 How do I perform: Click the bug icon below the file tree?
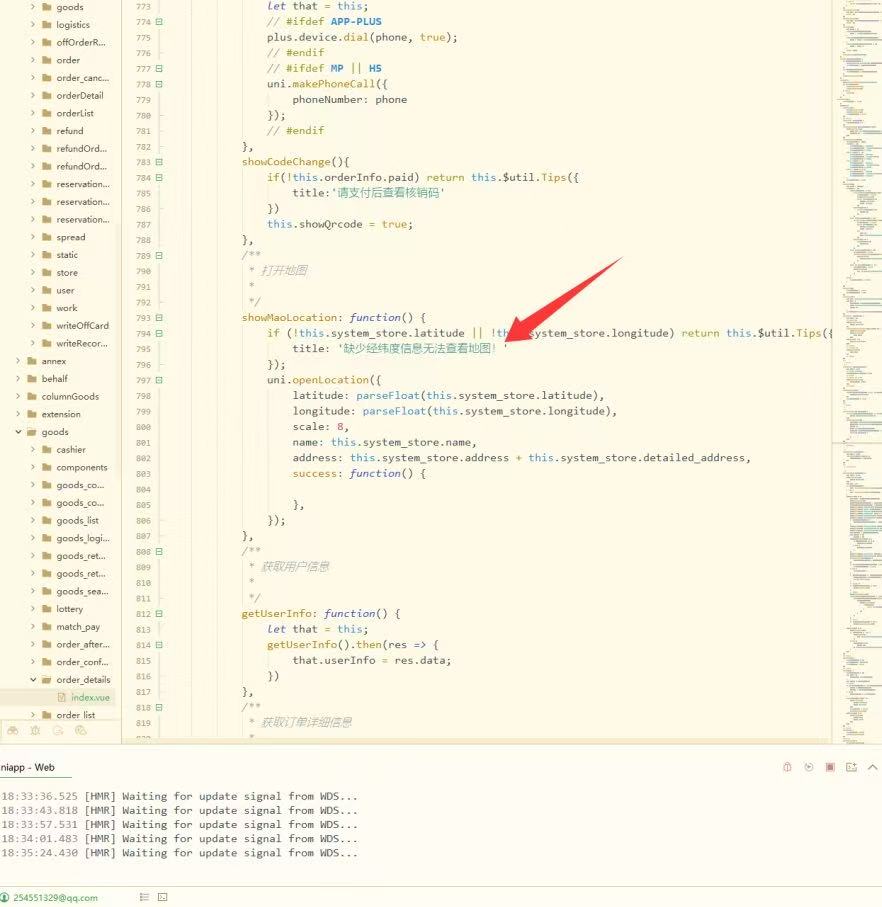pos(35,731)
